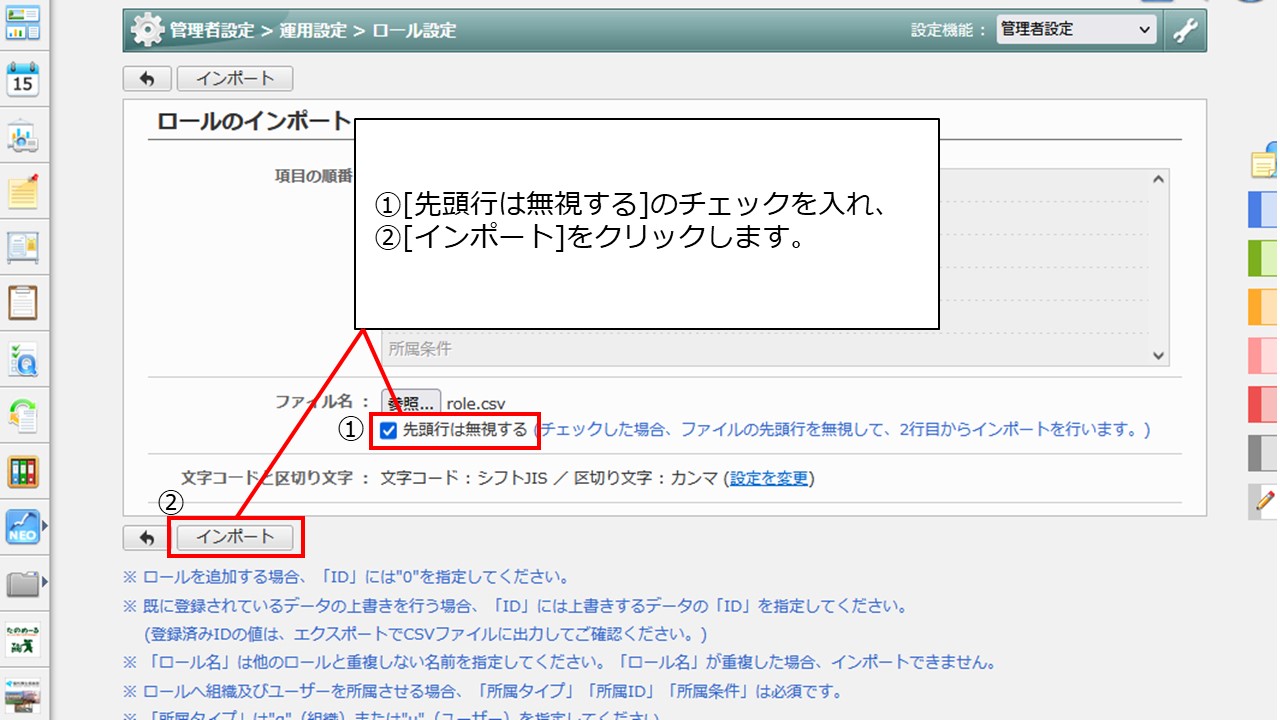Select the green color tab at right
Viewport: 1280px width, 720px height.
(x=1264, y=258)
